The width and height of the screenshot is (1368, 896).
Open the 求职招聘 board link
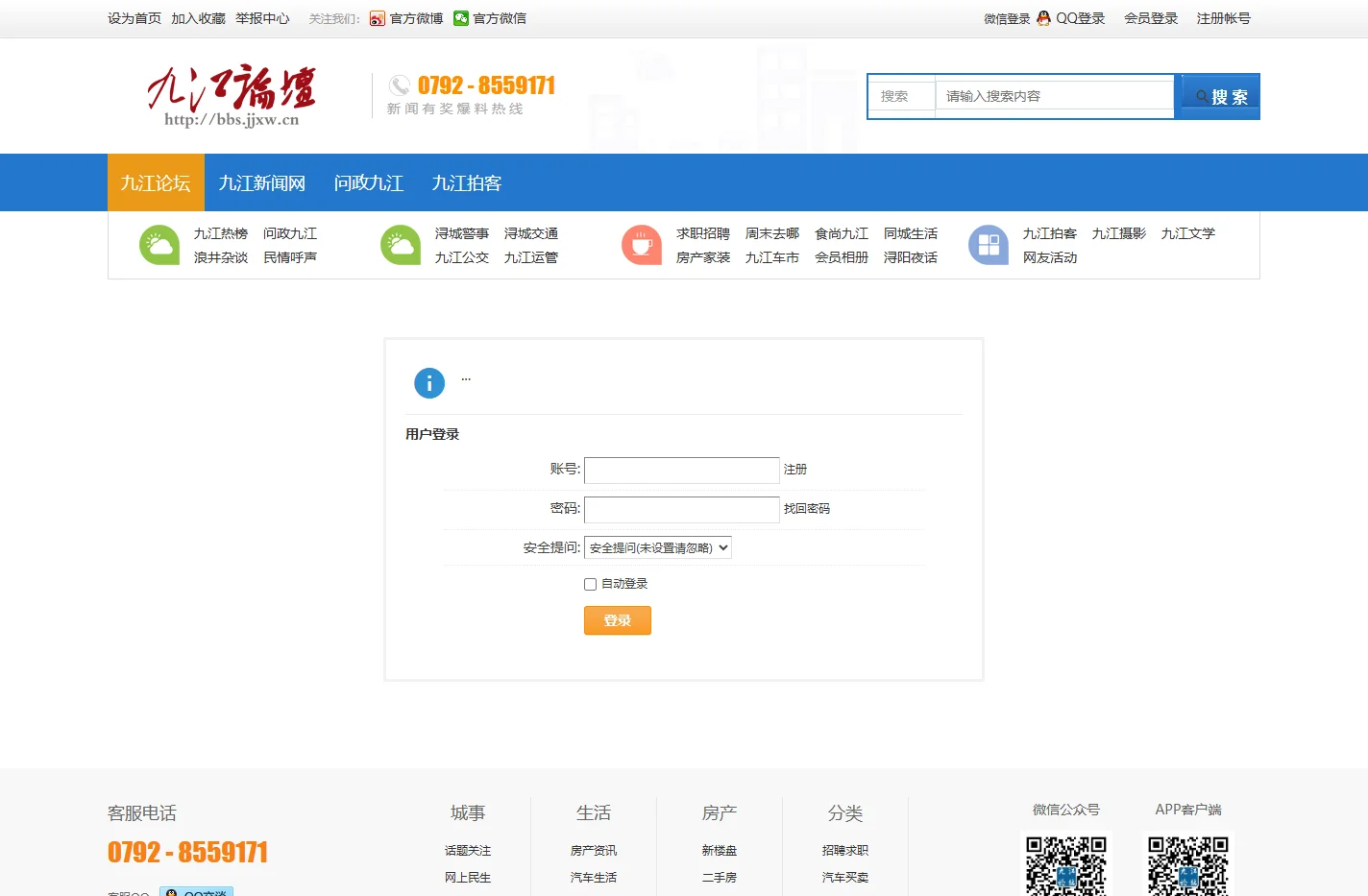point(703,233)
